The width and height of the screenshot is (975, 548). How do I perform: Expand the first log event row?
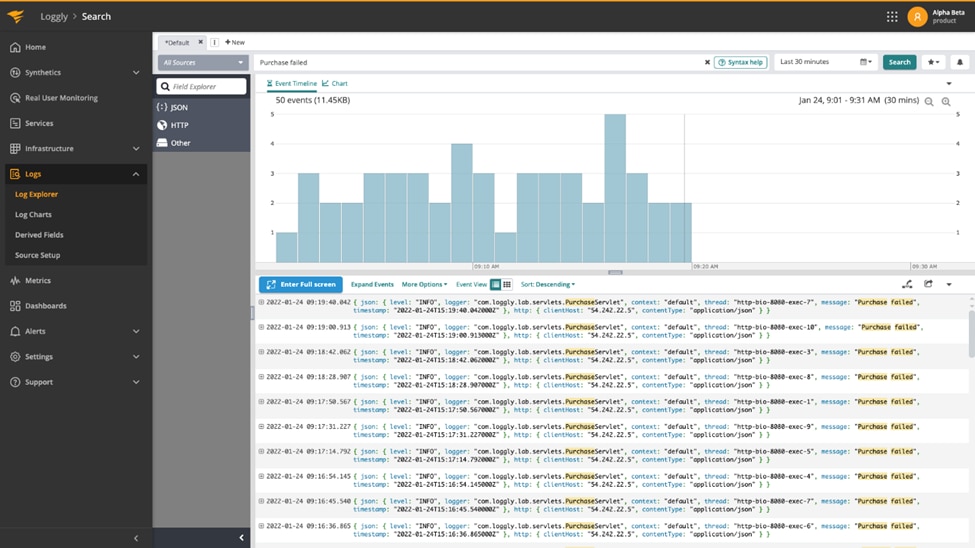click(x=262, y=302)
